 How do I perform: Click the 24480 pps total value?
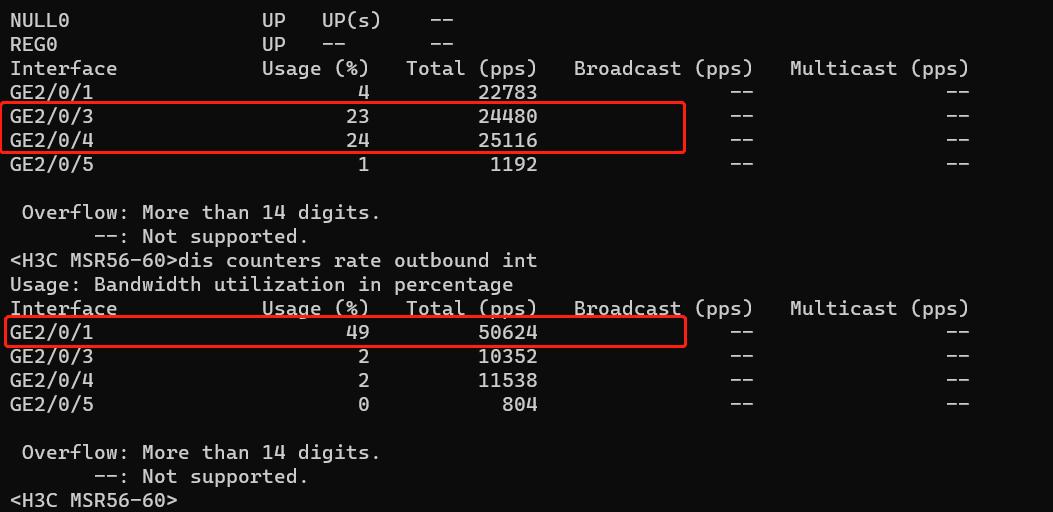click(507, 116)
